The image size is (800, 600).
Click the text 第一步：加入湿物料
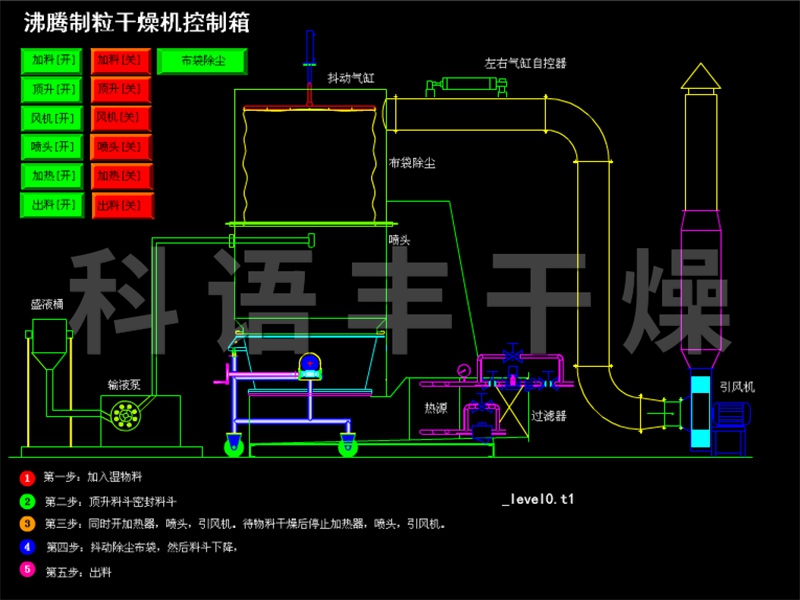tap(92, 477)
